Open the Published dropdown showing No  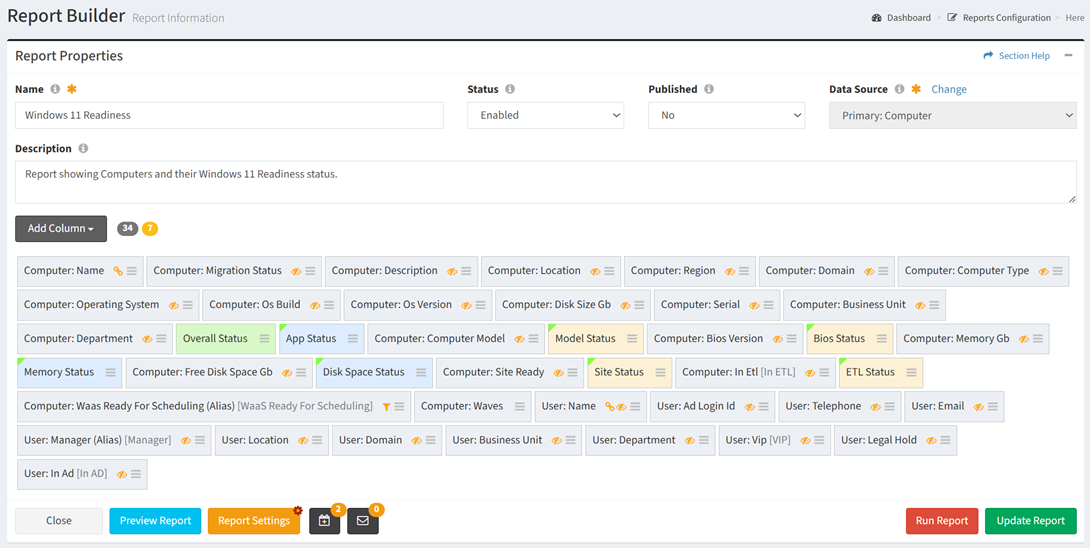point(726,116)
